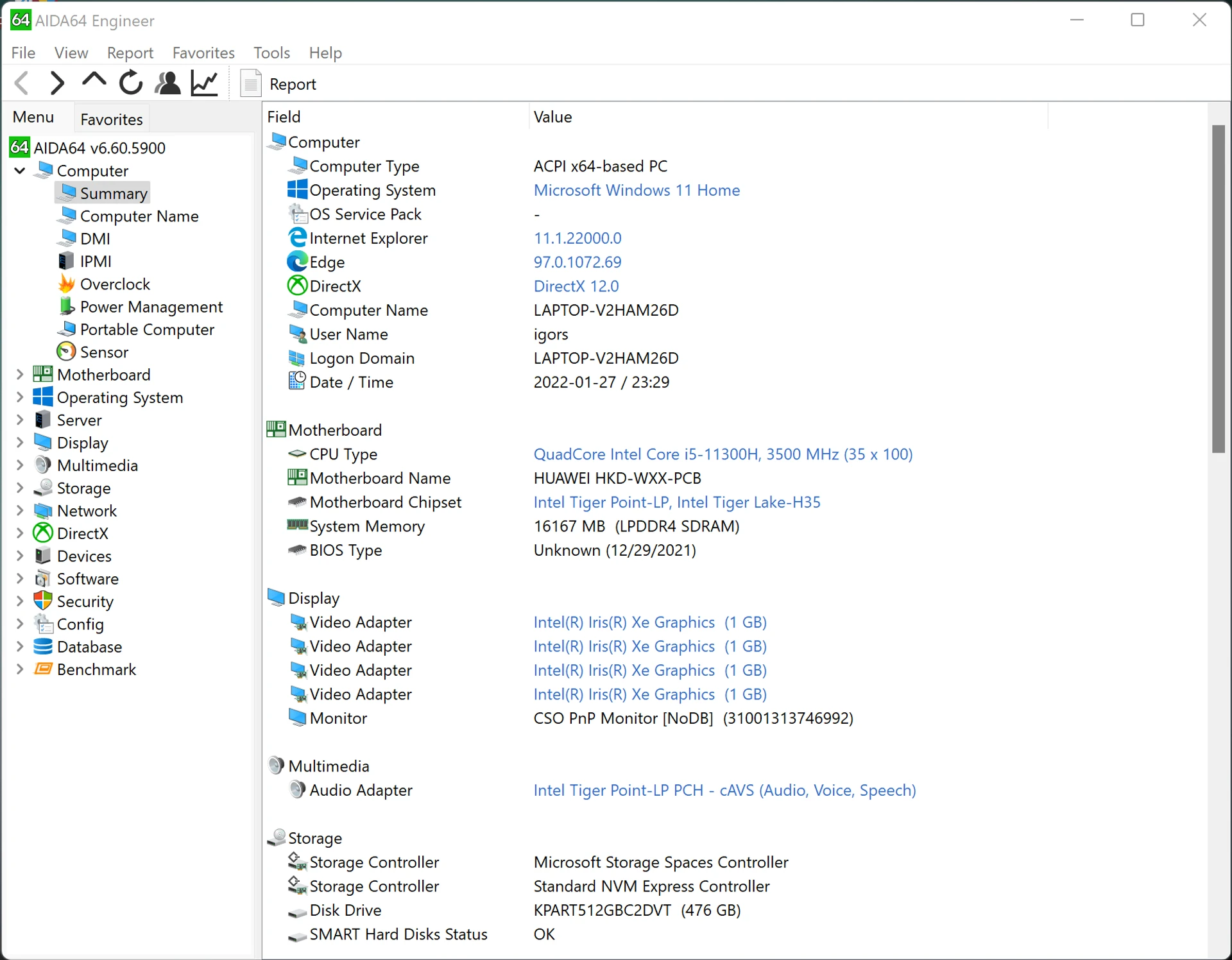
Task: Open QuadCore Intel Core i5-11300H link
Action: 723,454
